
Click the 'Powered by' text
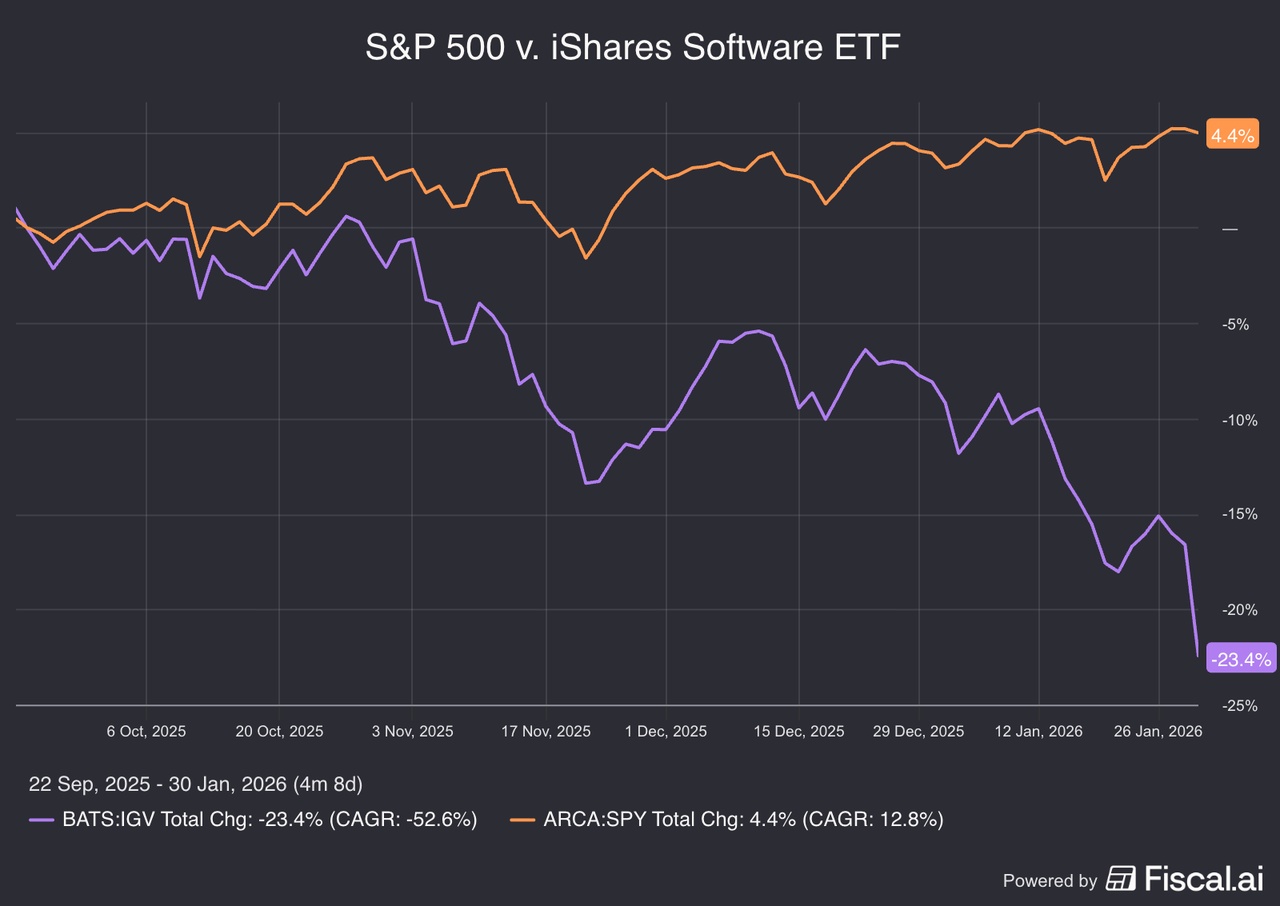tap(1049, 881)
